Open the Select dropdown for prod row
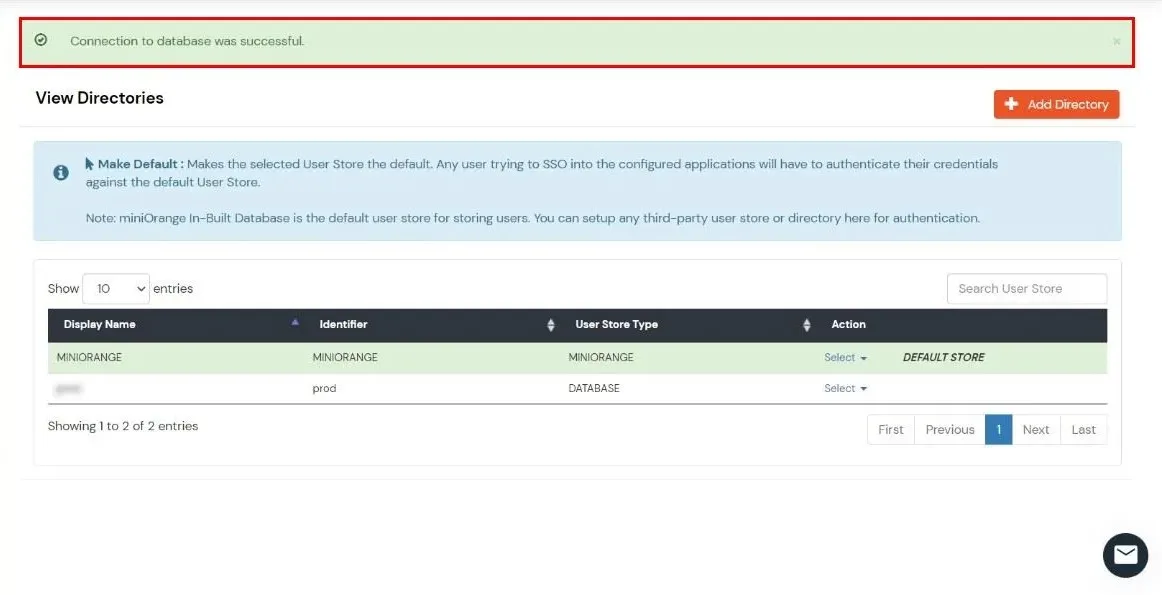Image resolution: width=1162 pixels, height=595 pixels. 845,388
